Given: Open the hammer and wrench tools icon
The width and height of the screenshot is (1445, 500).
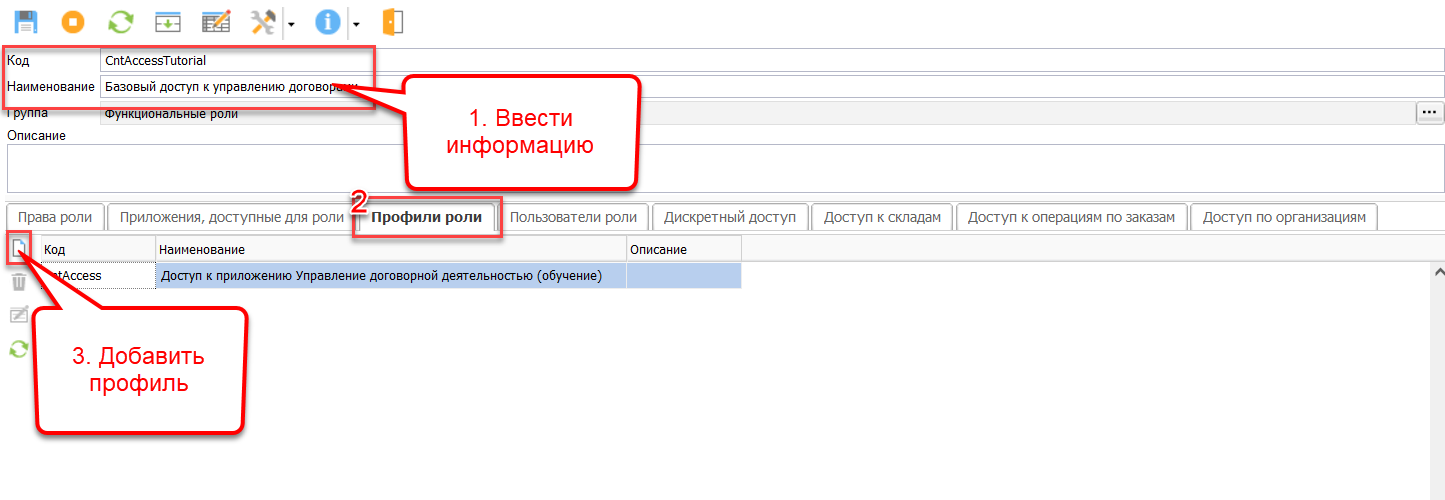Looking at the screenshot, I should coord(265,21).
